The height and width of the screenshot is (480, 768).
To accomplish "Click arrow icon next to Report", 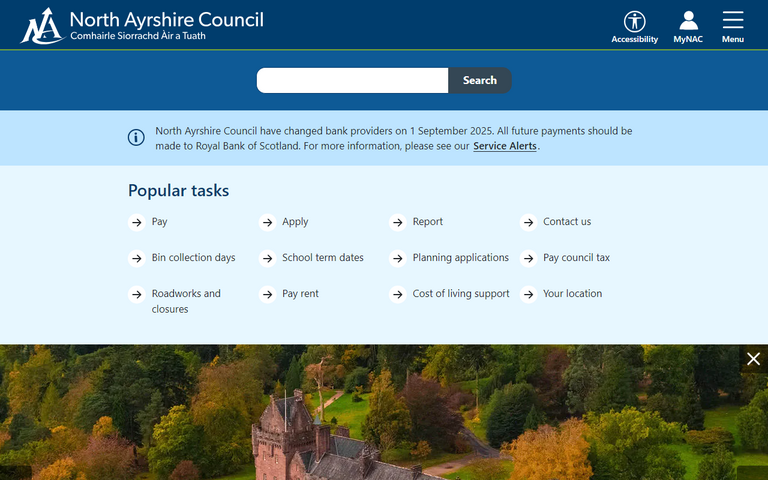I will 397,222.
